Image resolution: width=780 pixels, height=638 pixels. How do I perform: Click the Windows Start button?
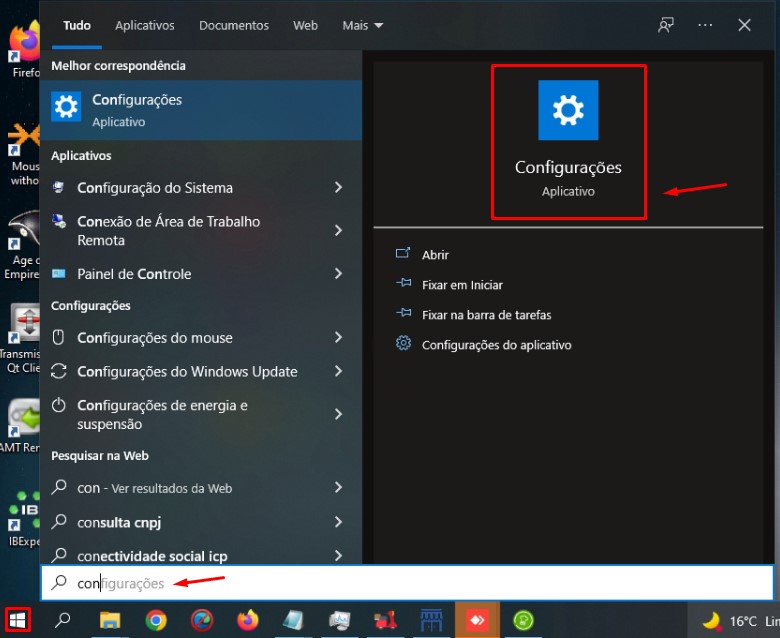click(x=17, y=620)
